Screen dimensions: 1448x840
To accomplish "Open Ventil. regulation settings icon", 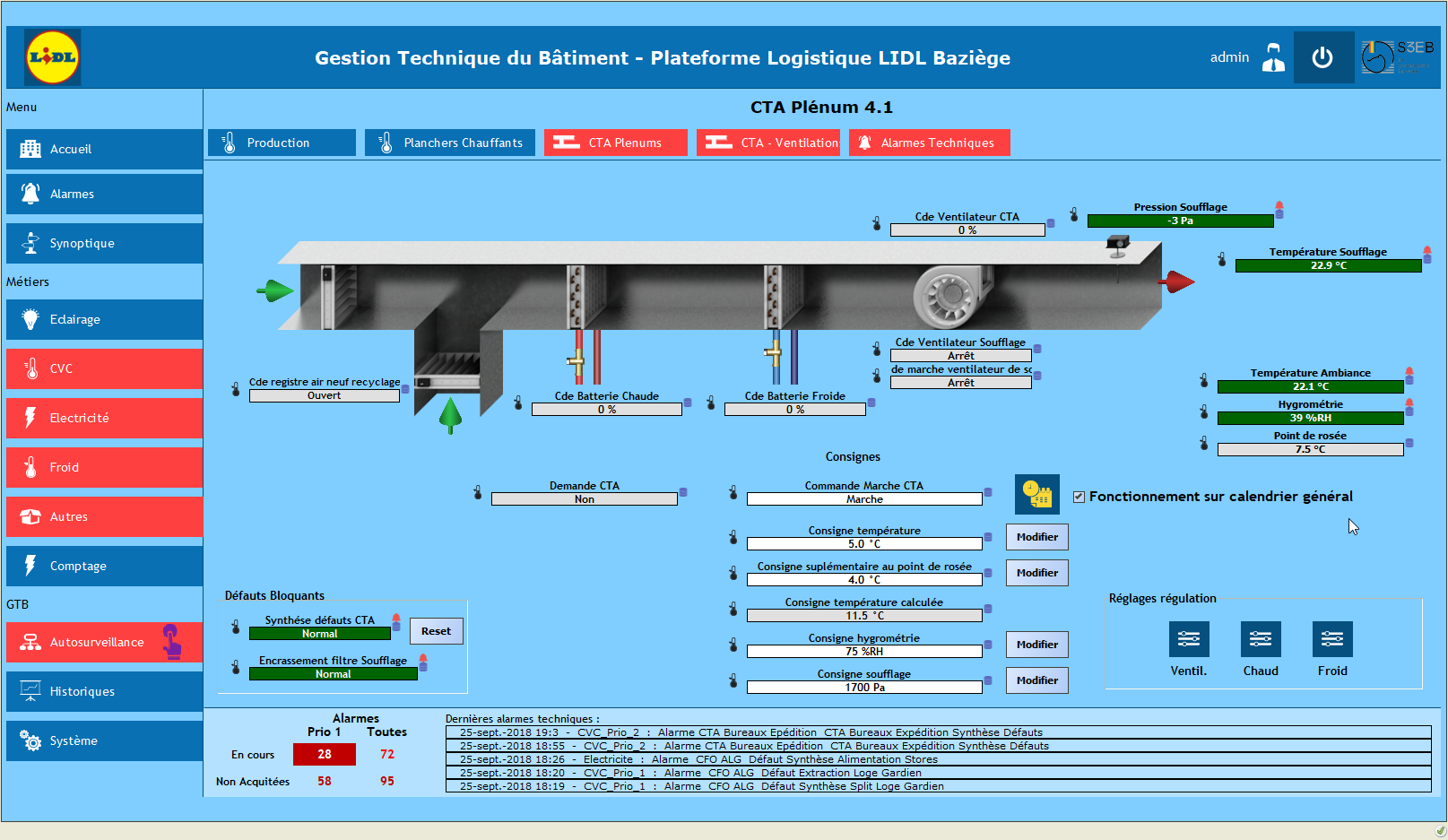I will click(x=1189, y=639).
